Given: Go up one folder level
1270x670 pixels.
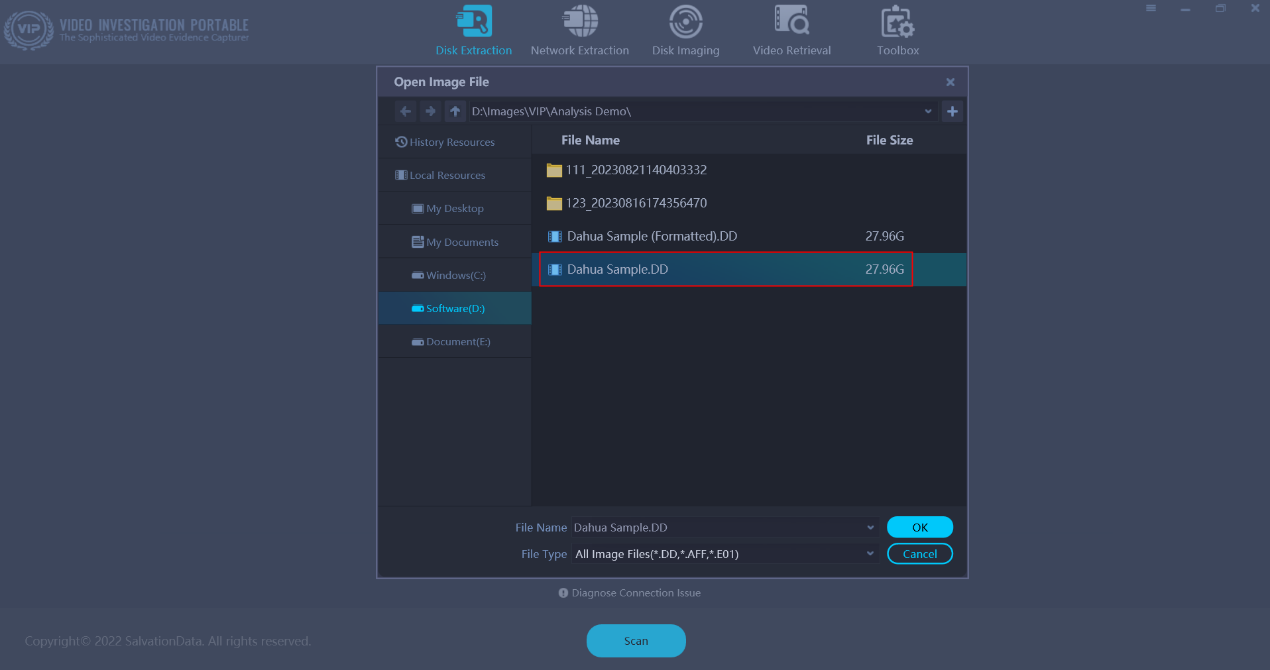Looking at the screenshot, I should [455, 111].
